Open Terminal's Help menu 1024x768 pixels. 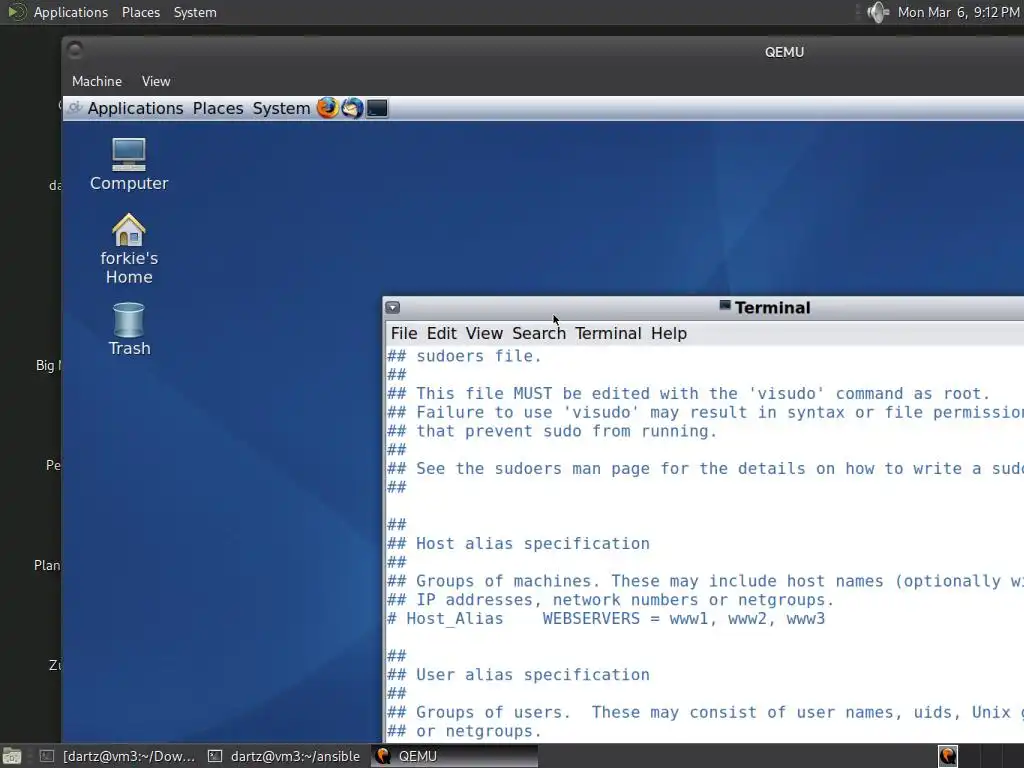pyautogui.click(x=669, y=334)
